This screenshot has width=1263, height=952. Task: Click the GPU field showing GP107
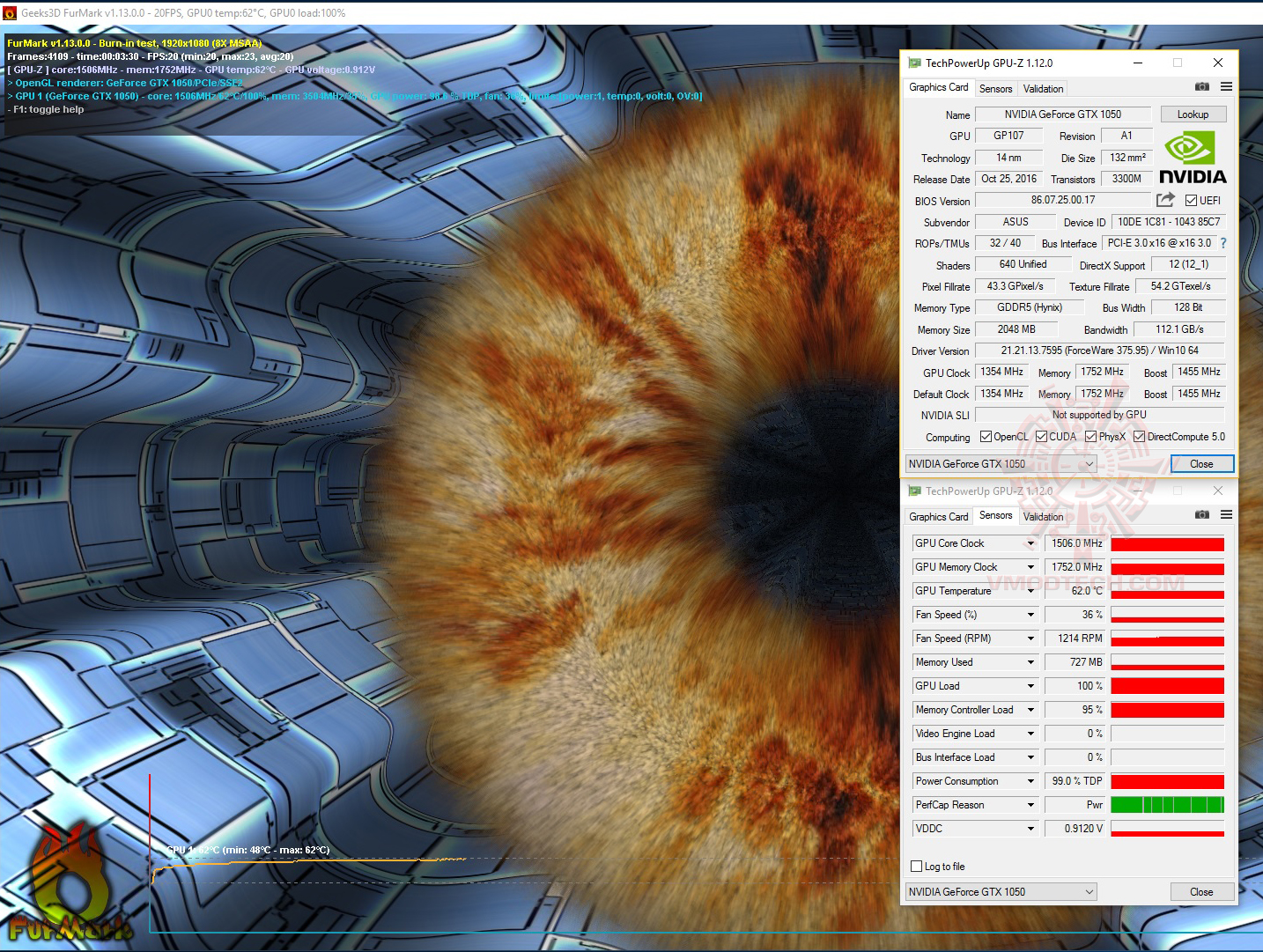pos(1009,136)
